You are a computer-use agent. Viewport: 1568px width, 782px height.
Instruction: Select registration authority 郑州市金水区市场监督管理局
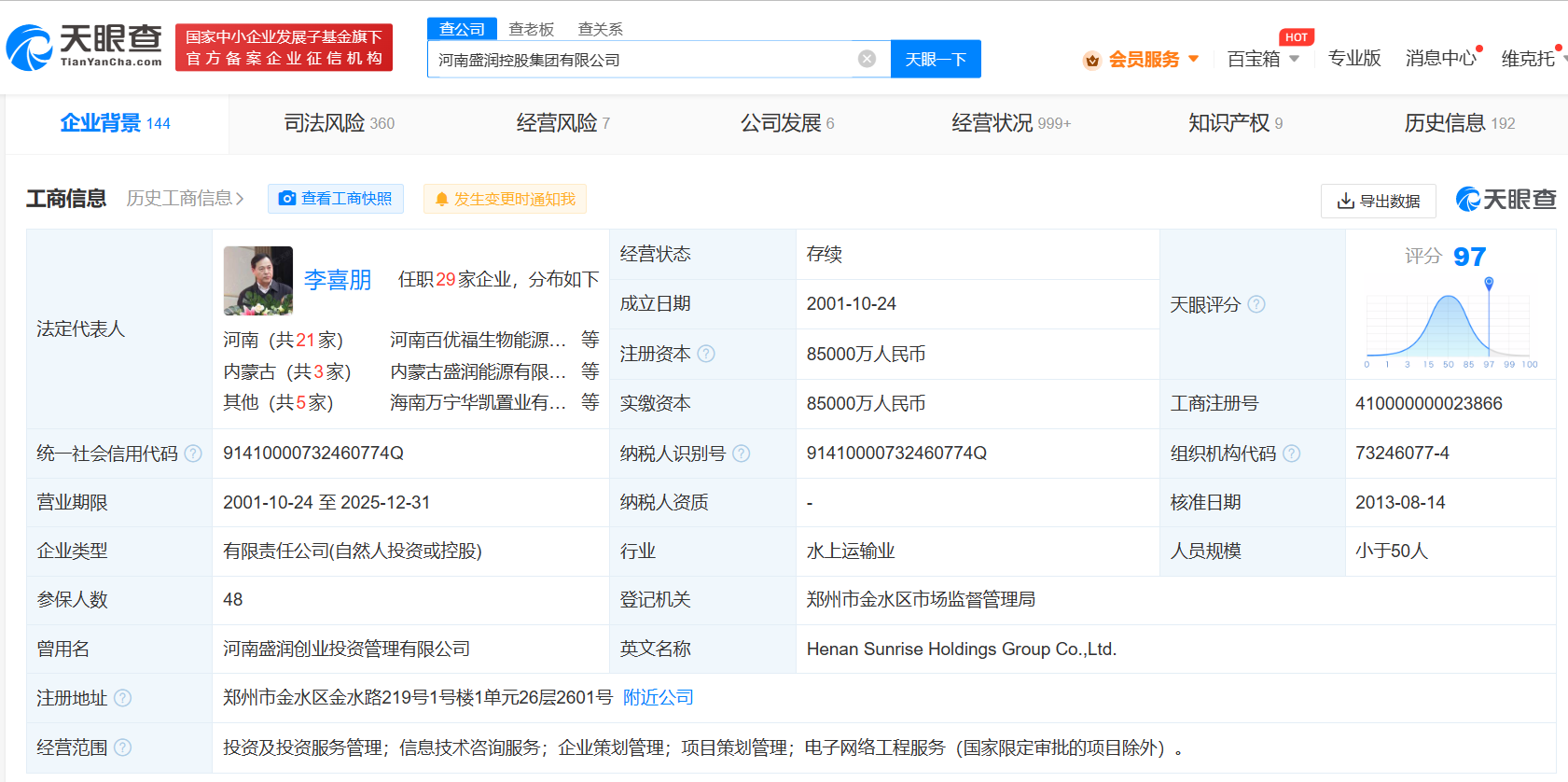pos(921,599)
